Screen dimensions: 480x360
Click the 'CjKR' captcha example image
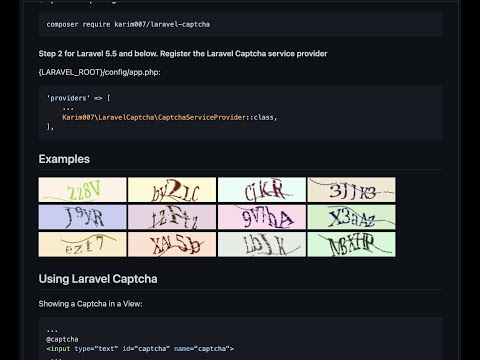pyautogui.click(x=262, y=190)
